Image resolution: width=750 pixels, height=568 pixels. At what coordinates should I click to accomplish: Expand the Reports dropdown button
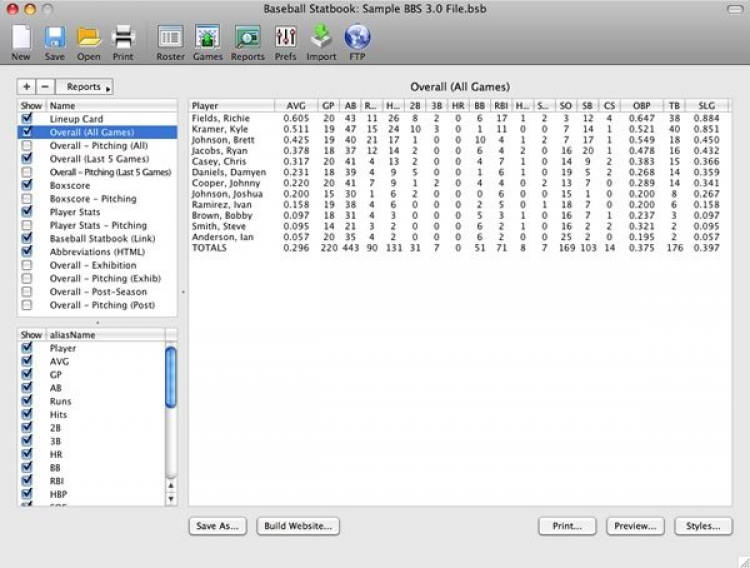point(85,87)
